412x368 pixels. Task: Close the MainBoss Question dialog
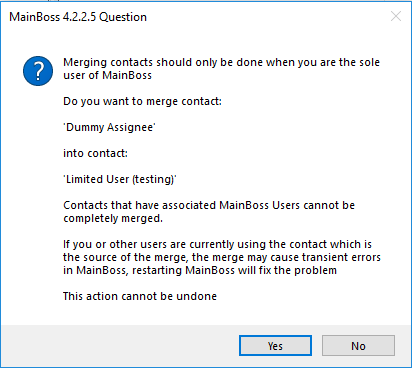(x=396, y=16)
